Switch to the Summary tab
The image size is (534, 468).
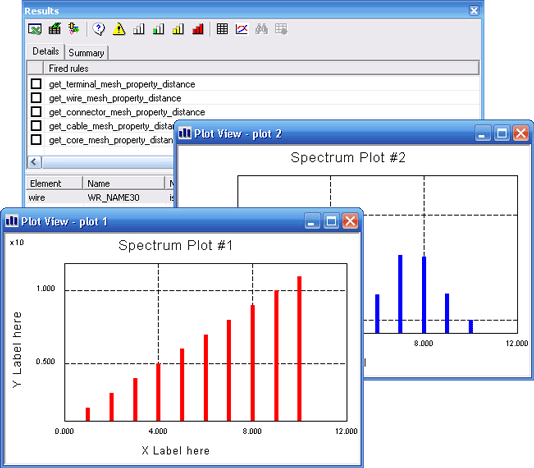click(86, 53)
